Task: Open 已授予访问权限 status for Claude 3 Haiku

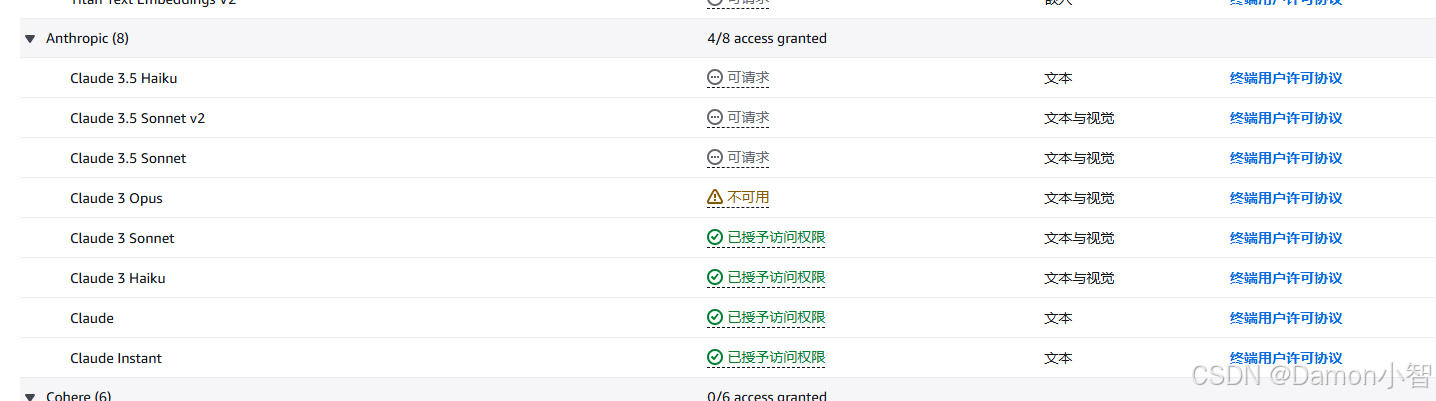Action: pos(776,277)
